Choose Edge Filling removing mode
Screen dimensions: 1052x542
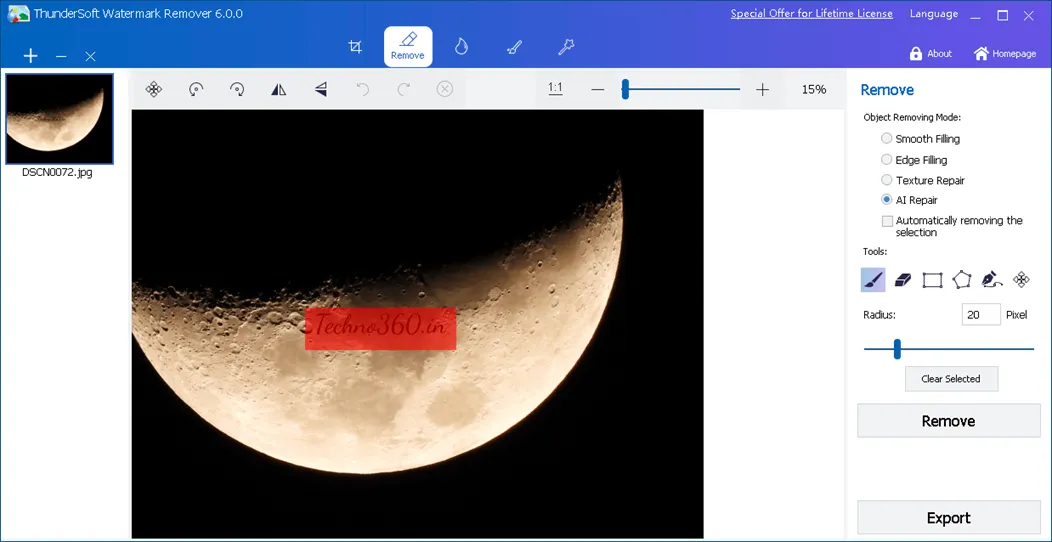[887, 160]
